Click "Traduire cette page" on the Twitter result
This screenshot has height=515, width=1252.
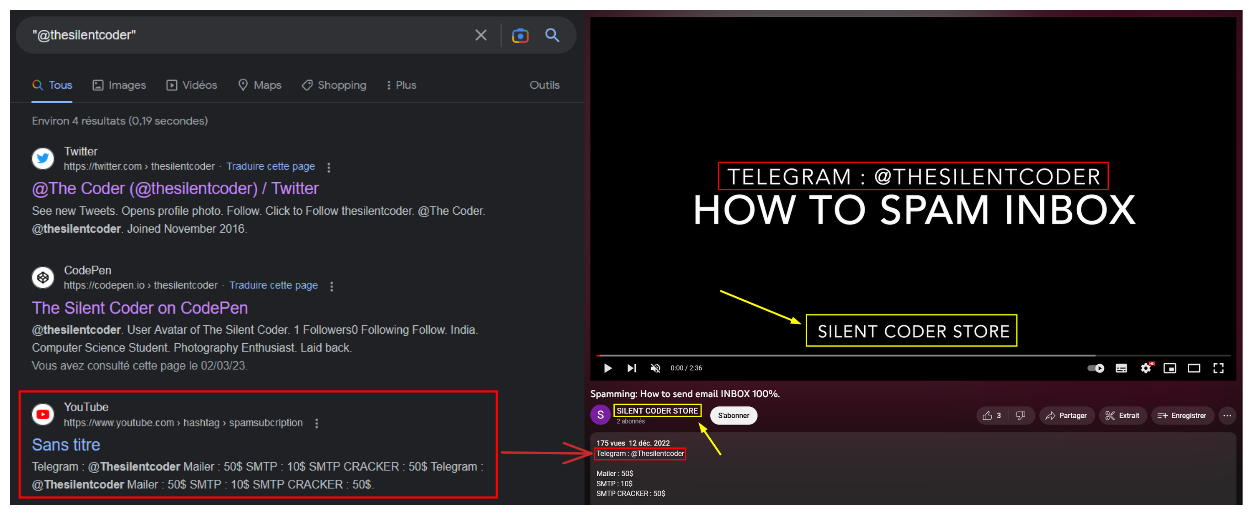(x=271, y=166)
